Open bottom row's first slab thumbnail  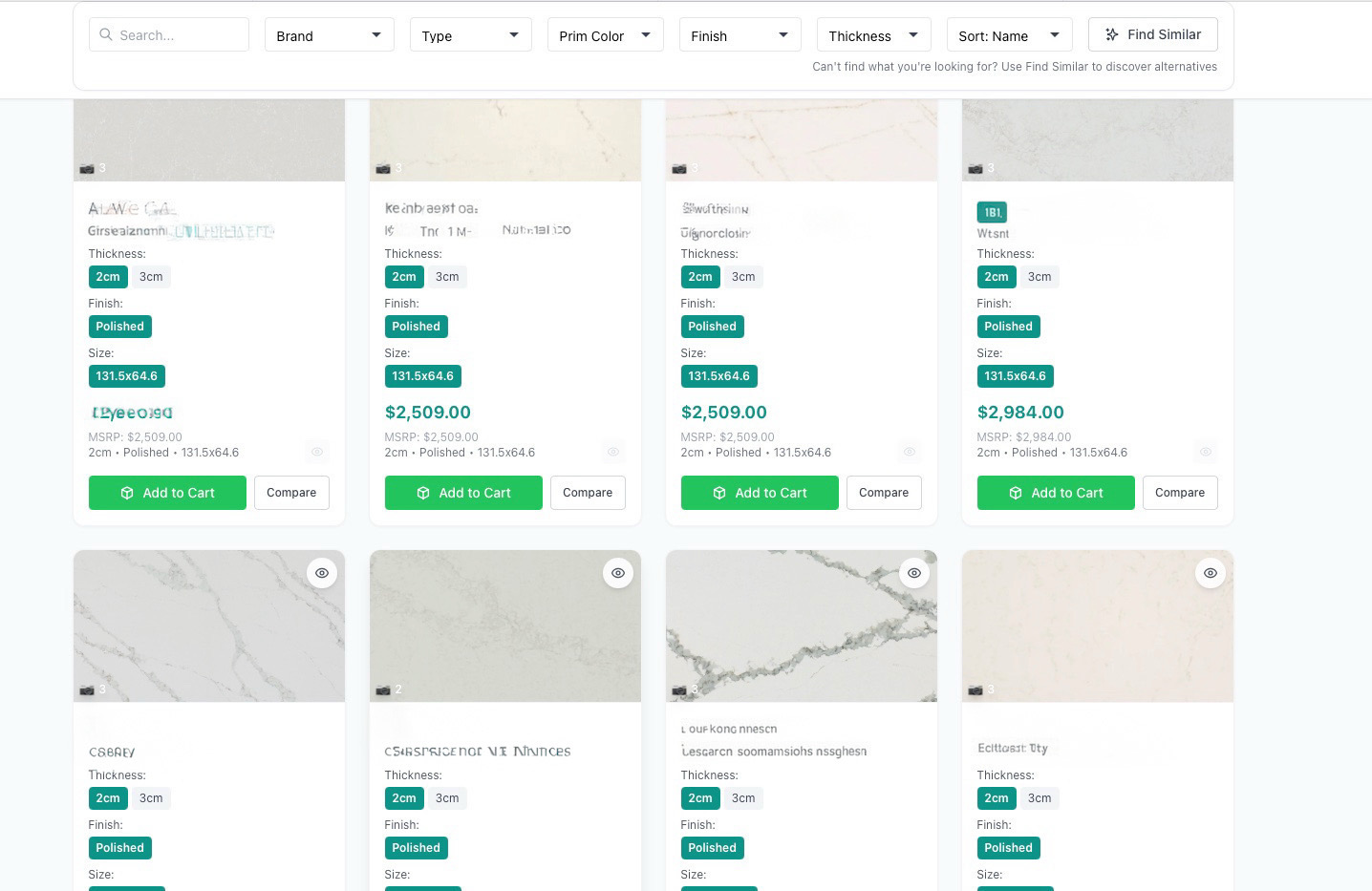tap(209, 626)
